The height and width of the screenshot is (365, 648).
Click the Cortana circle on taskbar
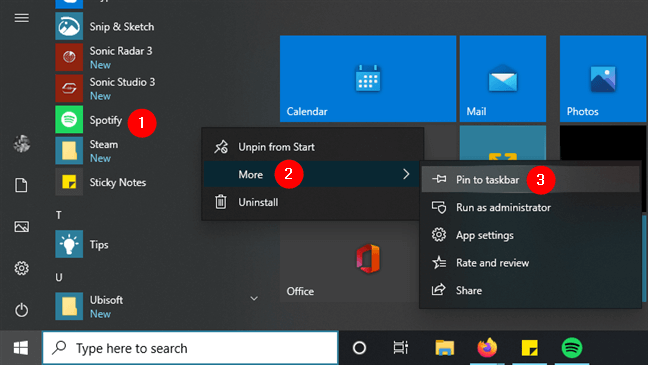pyautogui.click(x=359, y=348)
